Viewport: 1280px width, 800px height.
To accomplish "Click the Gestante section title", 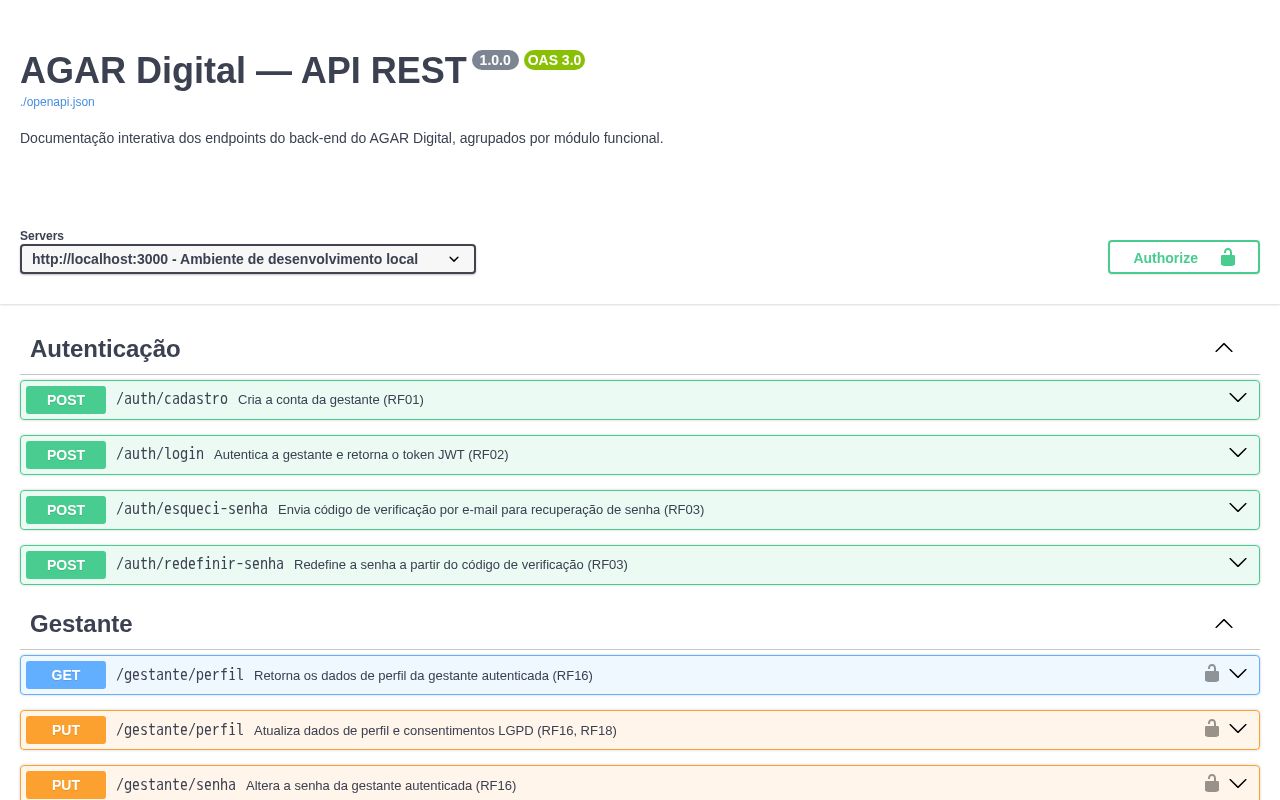I will (x=81, y=624).
